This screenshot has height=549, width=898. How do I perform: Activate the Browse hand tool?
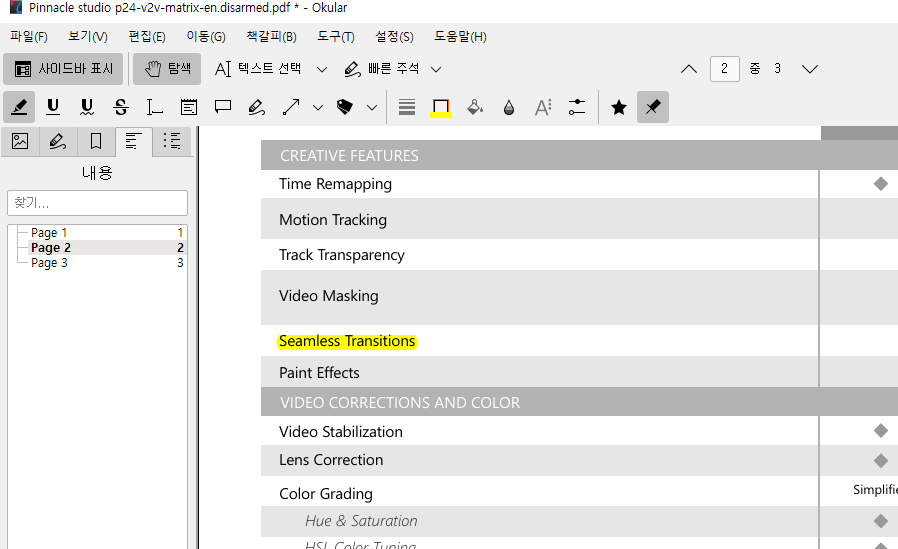[x=167, y=69]
